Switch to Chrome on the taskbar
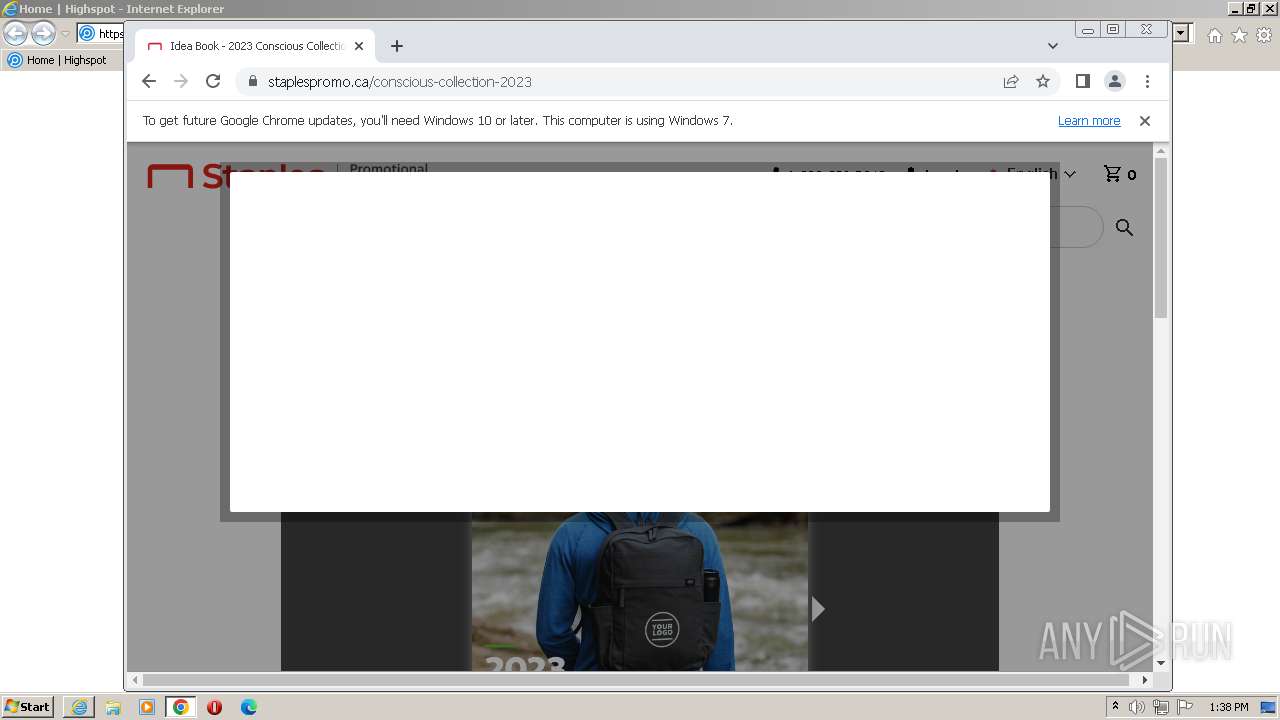This screenshot has width=1280, height=720. 181,707
